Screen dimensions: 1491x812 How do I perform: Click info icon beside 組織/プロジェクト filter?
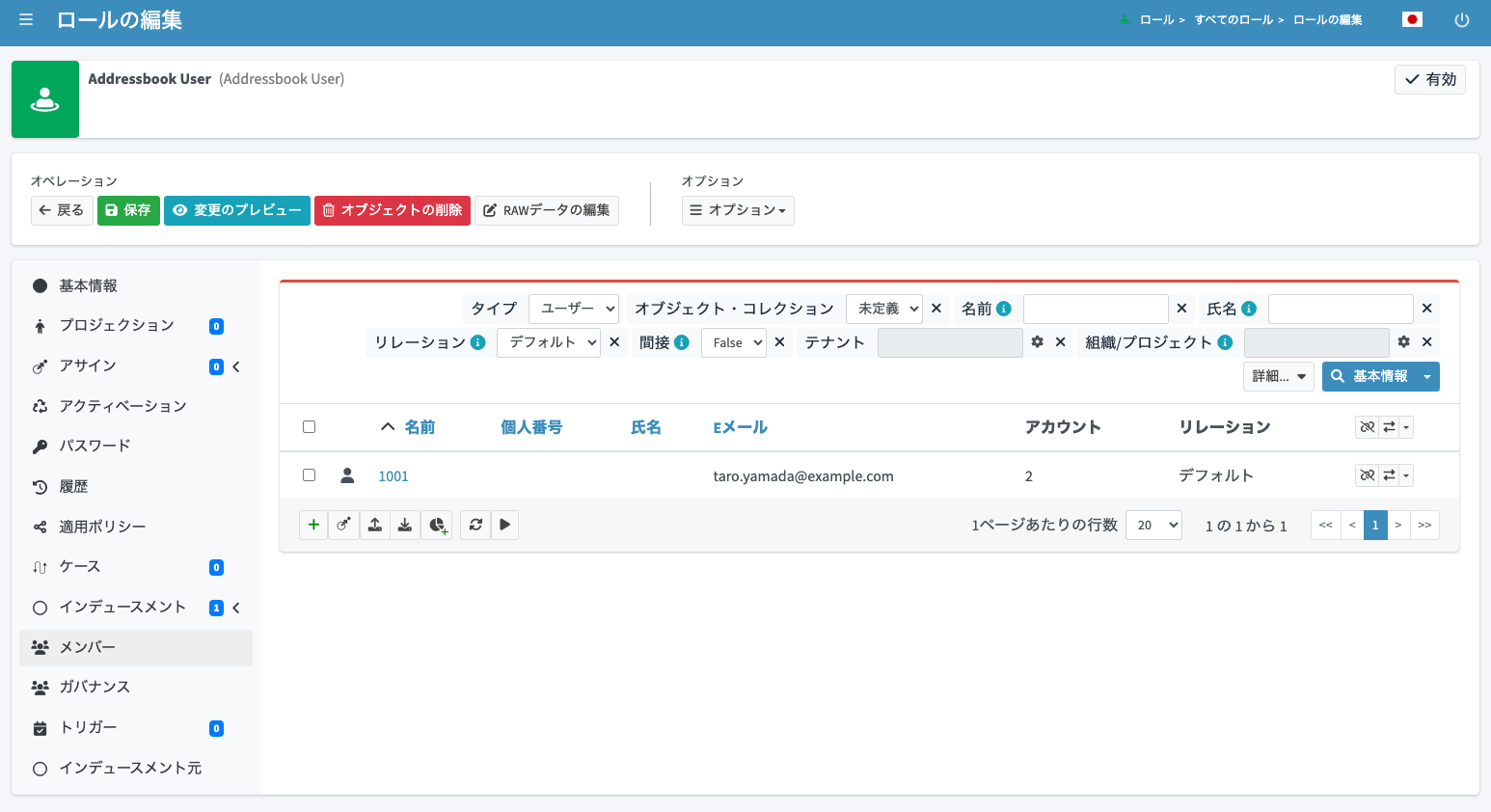coord(1225,342)
